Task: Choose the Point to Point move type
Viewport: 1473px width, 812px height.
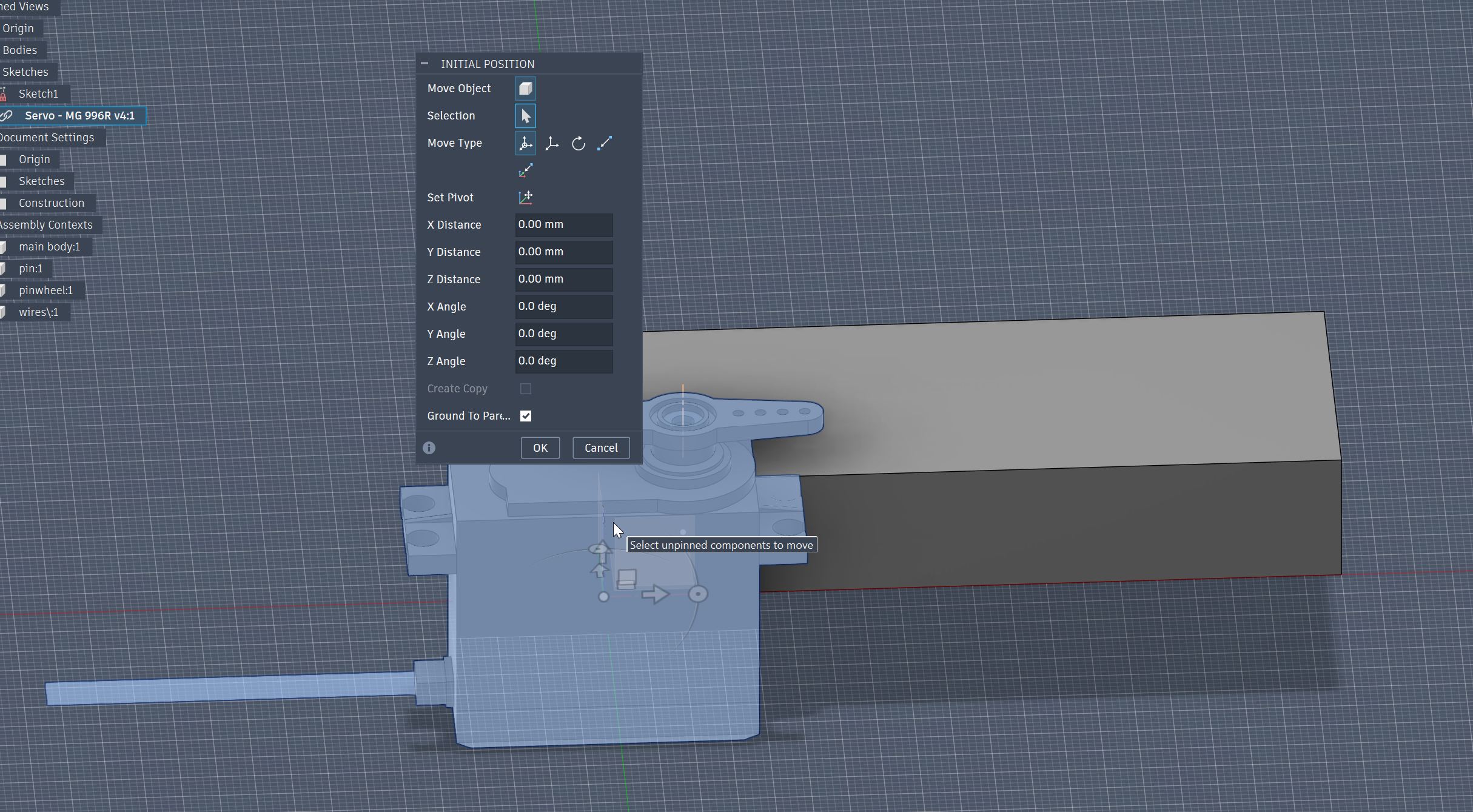Action: 605,143
